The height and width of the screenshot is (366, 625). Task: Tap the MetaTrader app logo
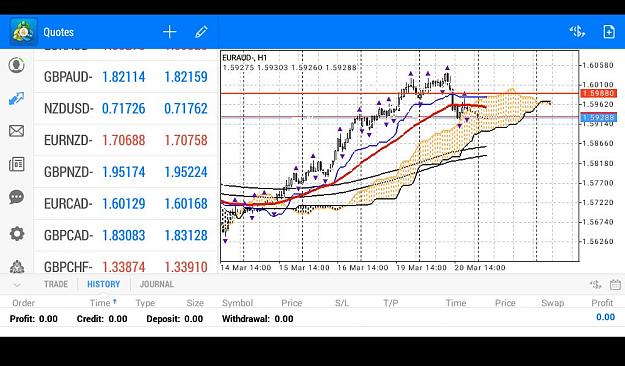[23, 32]
